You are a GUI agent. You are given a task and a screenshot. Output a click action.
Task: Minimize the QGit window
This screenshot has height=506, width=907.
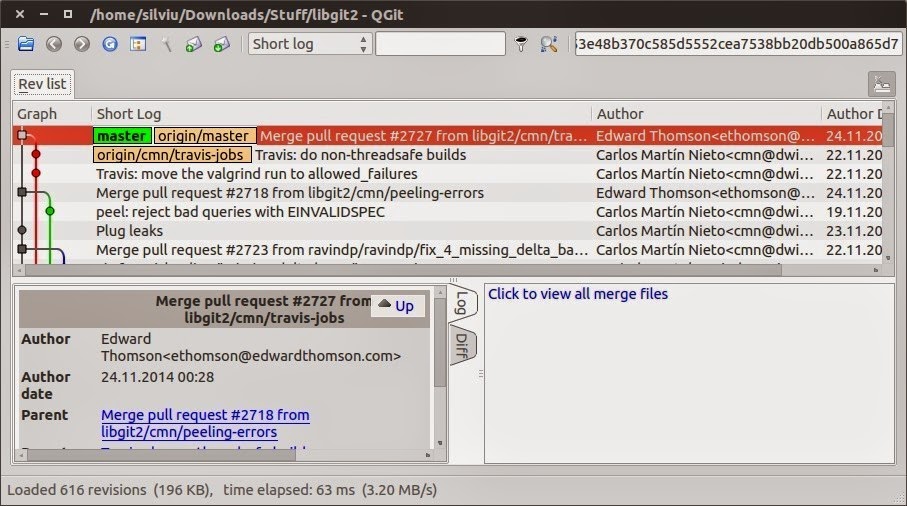click(44, 14)
